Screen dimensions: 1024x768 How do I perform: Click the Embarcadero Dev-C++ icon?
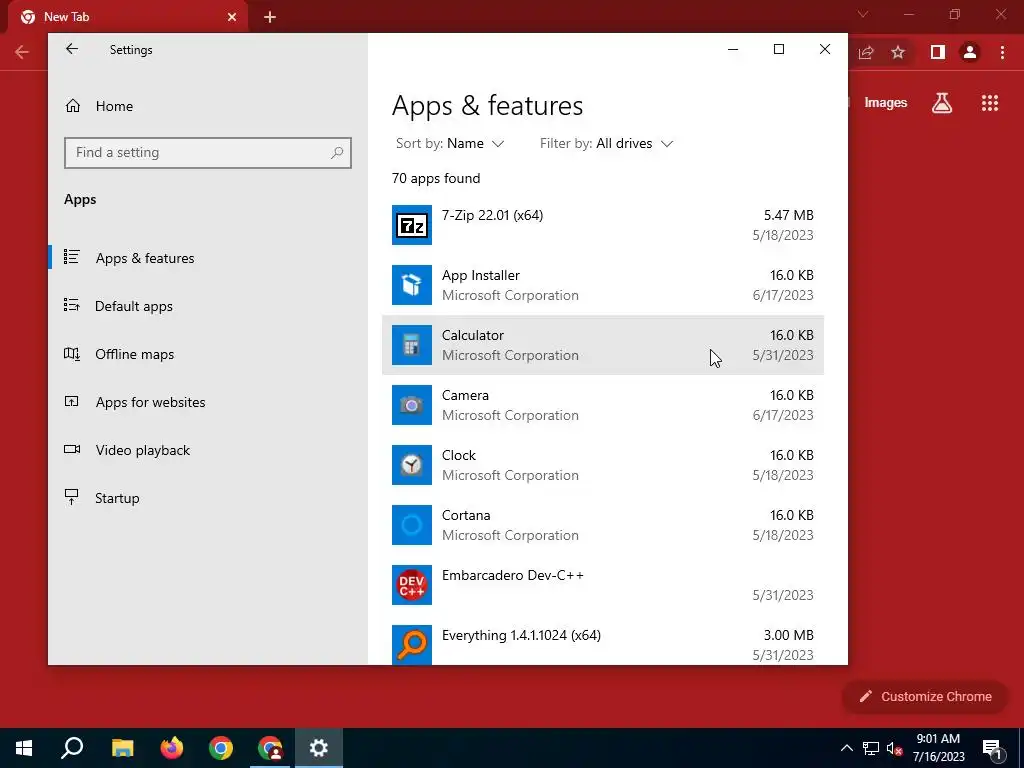[411, 585]
